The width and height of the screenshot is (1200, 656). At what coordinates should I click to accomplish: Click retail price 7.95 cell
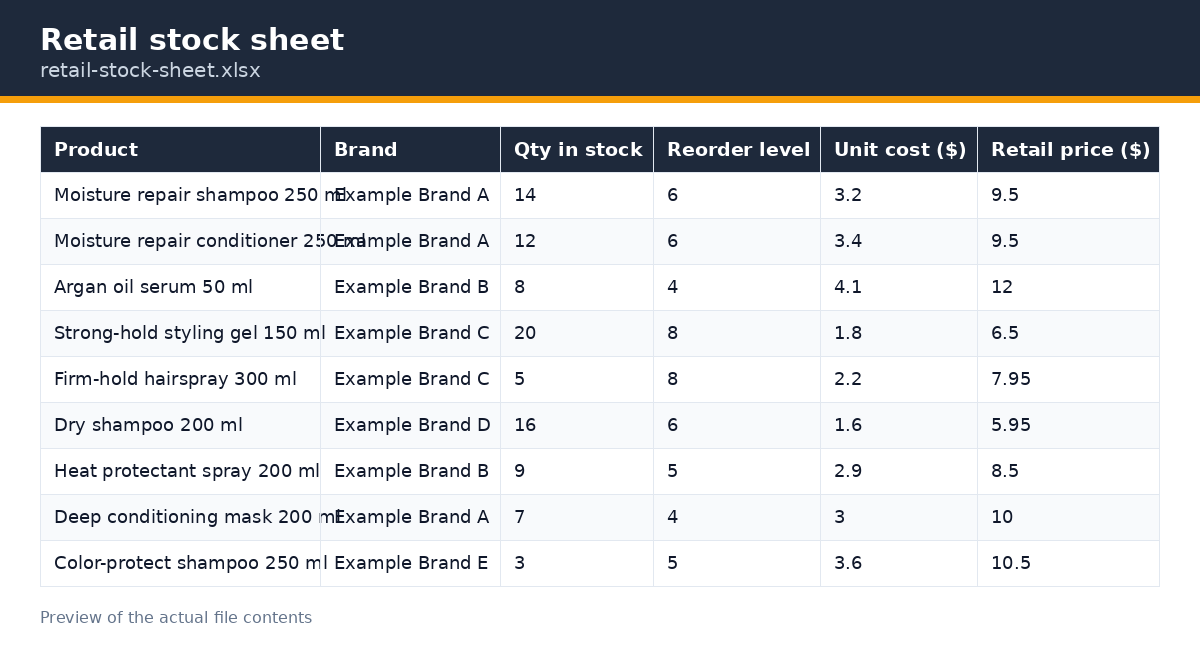[1068, 380]
